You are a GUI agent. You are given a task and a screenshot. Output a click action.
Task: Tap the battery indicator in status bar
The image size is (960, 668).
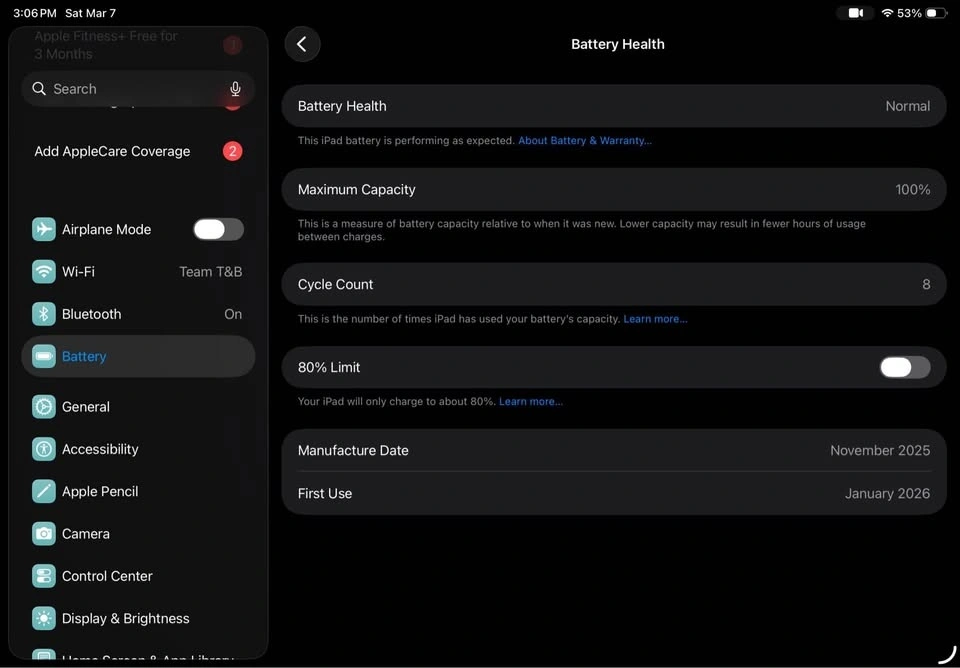click(x=935, y=13)
